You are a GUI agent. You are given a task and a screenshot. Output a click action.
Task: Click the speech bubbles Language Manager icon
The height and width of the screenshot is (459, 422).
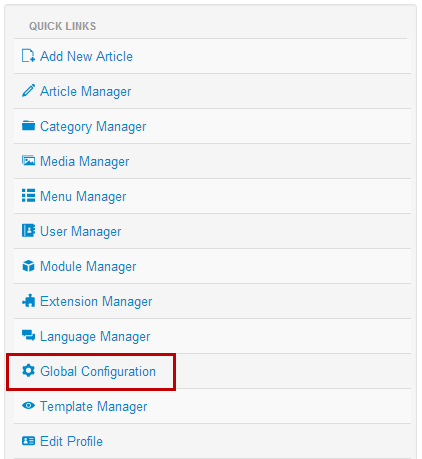(28, 335)
